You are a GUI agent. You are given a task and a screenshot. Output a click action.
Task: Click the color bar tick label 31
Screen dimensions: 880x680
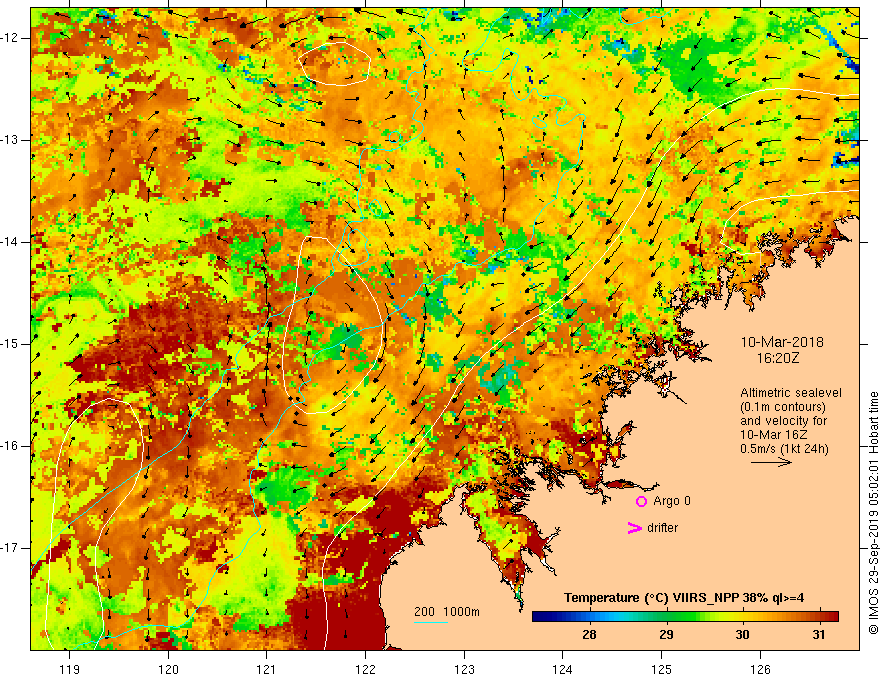[x=819, y=635]
